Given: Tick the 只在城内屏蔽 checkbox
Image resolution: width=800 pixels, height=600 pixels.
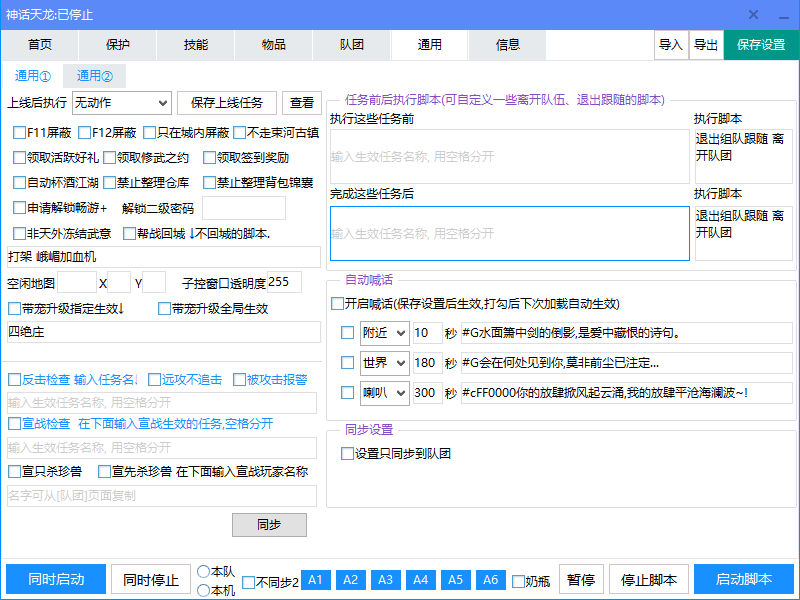Looking at the screenshot, I should 149,133.
